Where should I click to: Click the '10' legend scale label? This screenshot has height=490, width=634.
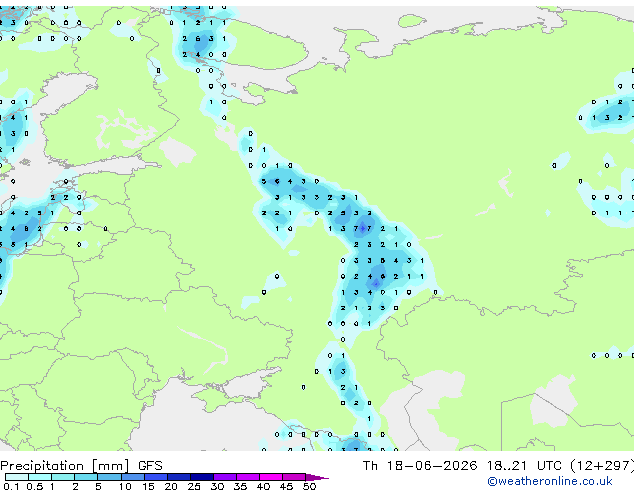125,486
